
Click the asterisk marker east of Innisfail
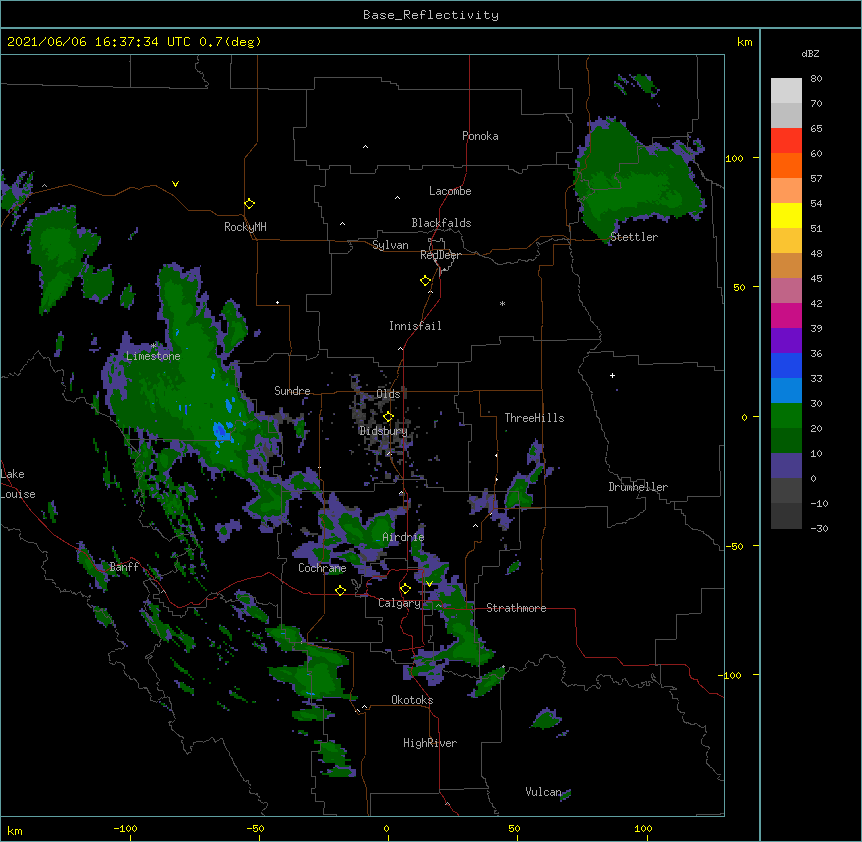coord(502,303)
